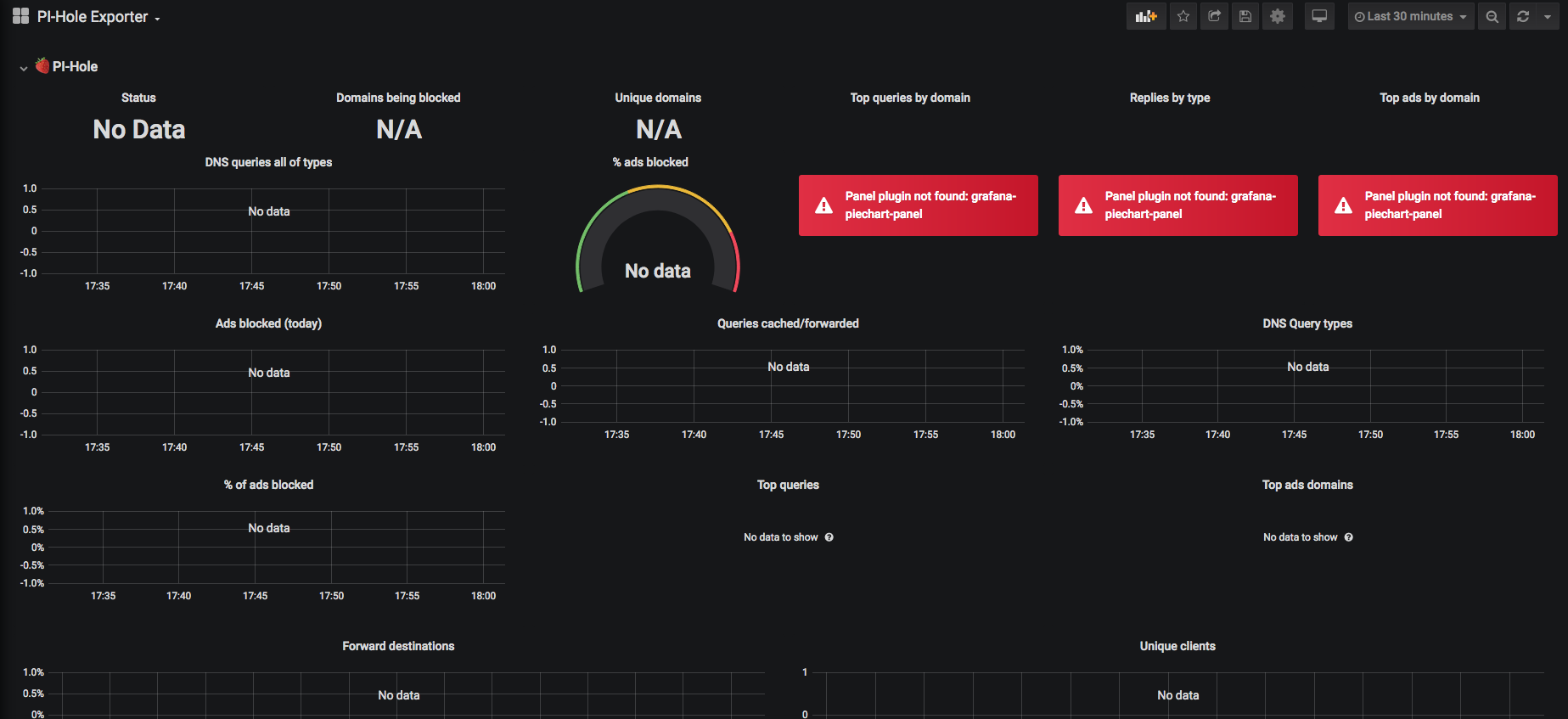Viewport: 1568px width, 719px height.
Task: Click the DNS Query types panel title
Action: pos(1307,323)
